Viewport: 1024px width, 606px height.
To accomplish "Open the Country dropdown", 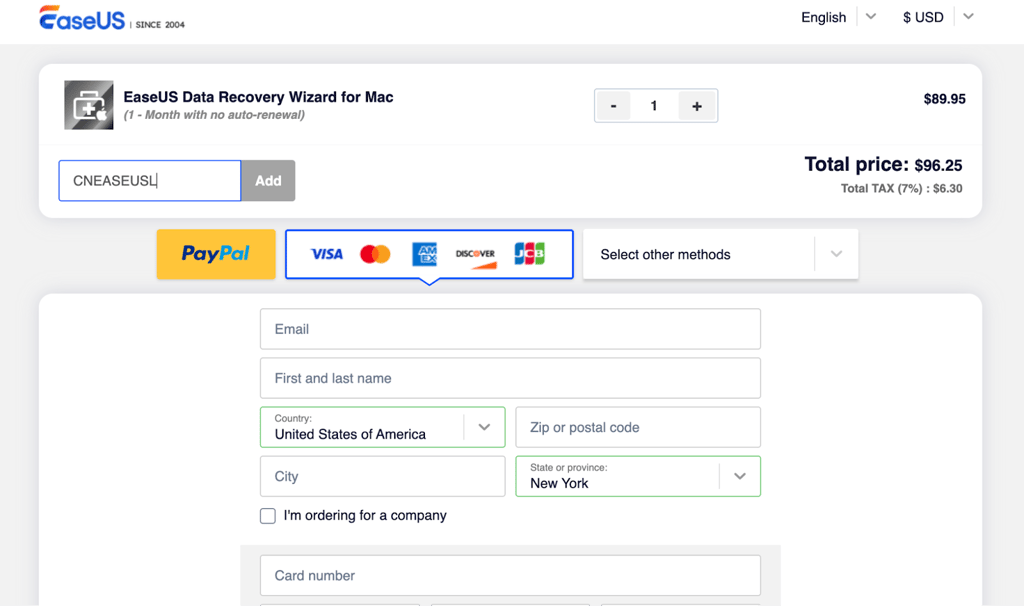I will (x=383, y=427).
